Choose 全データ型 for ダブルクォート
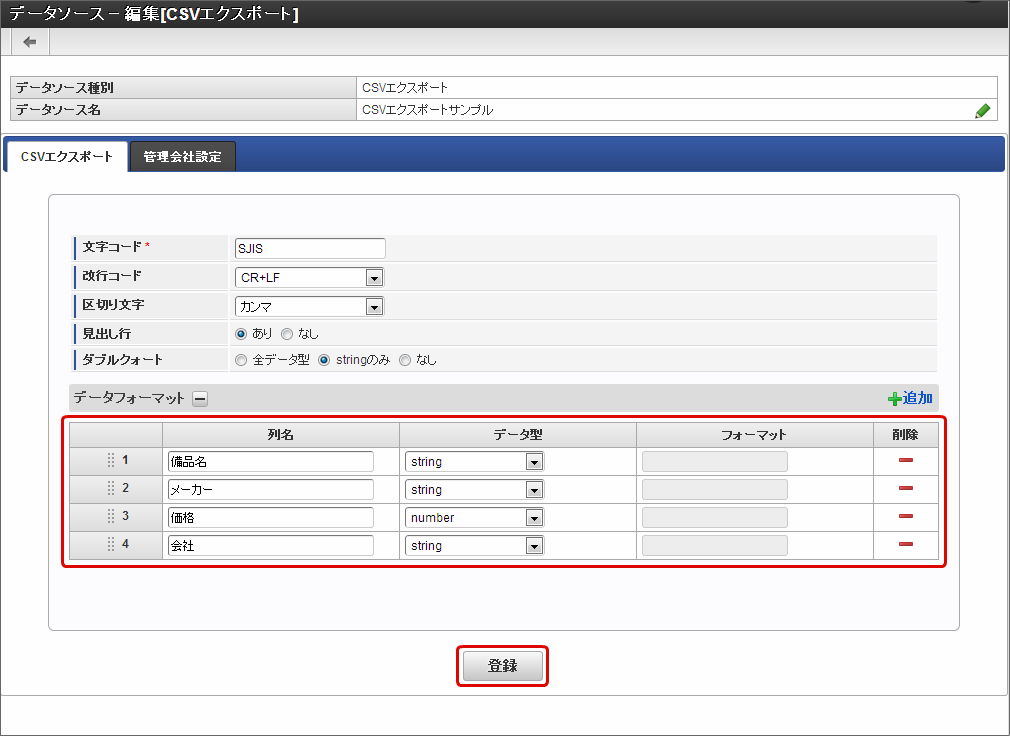Screen dimensions: 1010x736 pyautogui.click(x=241, y=360)
